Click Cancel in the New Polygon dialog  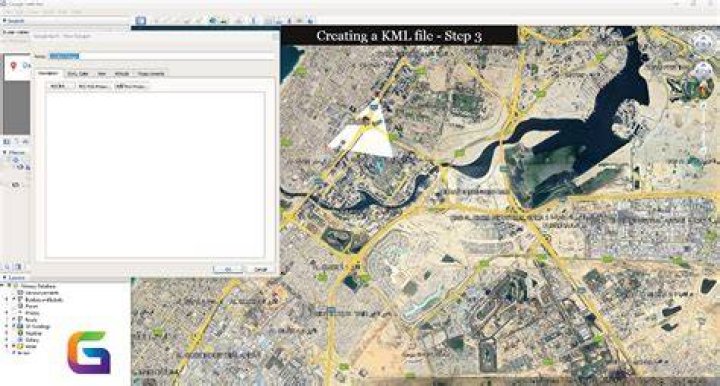coord(260,269)
